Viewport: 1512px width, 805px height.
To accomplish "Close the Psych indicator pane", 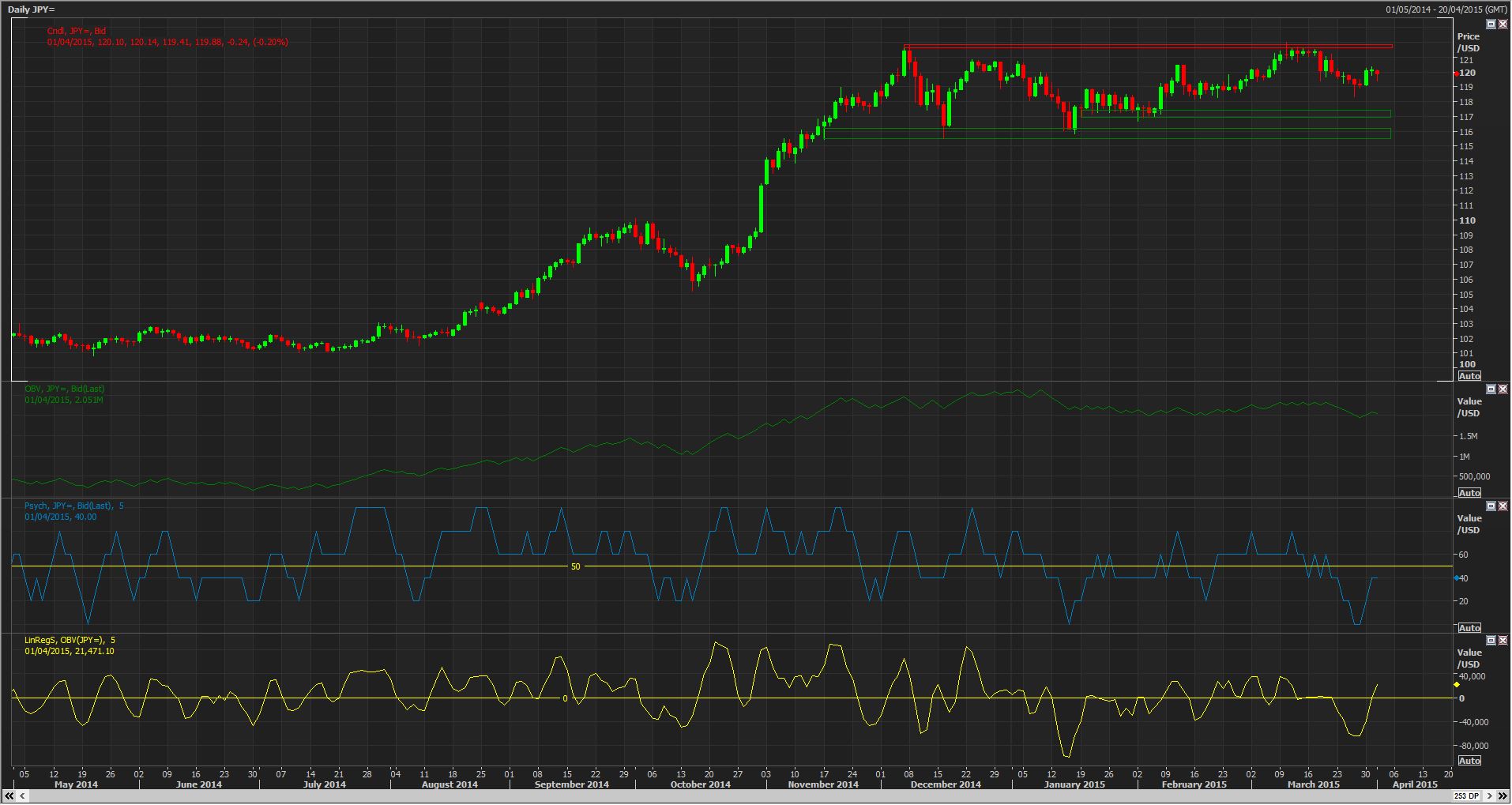I will click(1503, 506).
